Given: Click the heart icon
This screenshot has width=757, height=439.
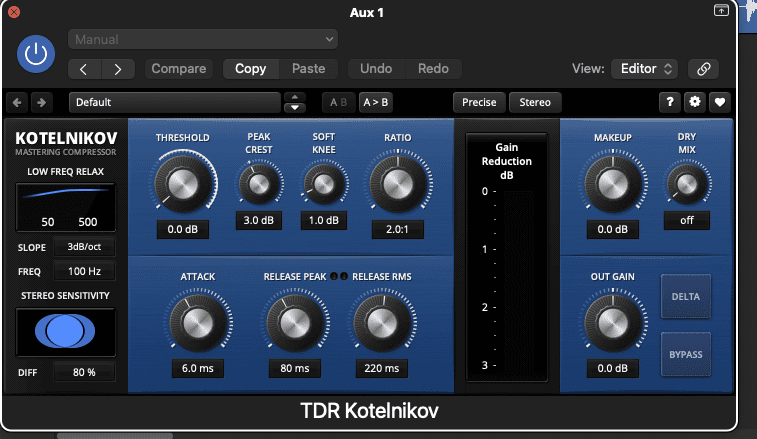Looking at the screenshot, I should pos(719,102).
